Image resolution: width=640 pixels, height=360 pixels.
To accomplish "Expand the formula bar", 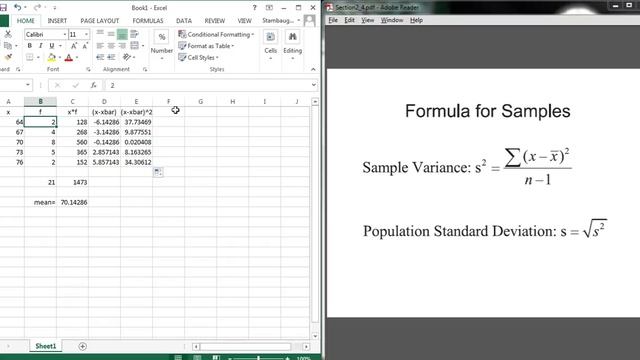I will [313, 85].
